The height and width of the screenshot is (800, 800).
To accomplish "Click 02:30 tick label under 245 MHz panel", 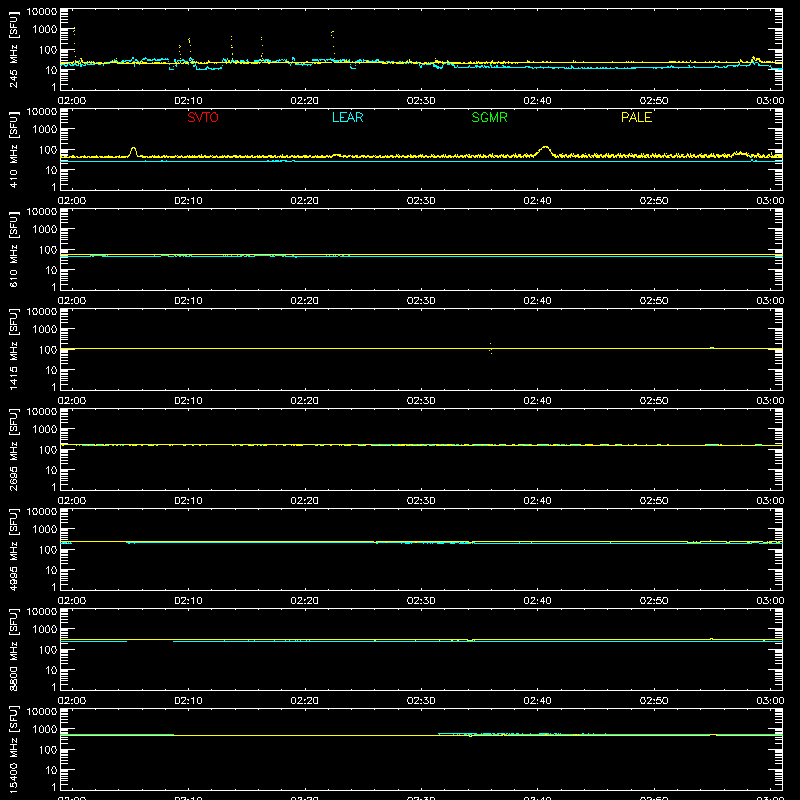I will pyautogui.click(x=421, y=101).
